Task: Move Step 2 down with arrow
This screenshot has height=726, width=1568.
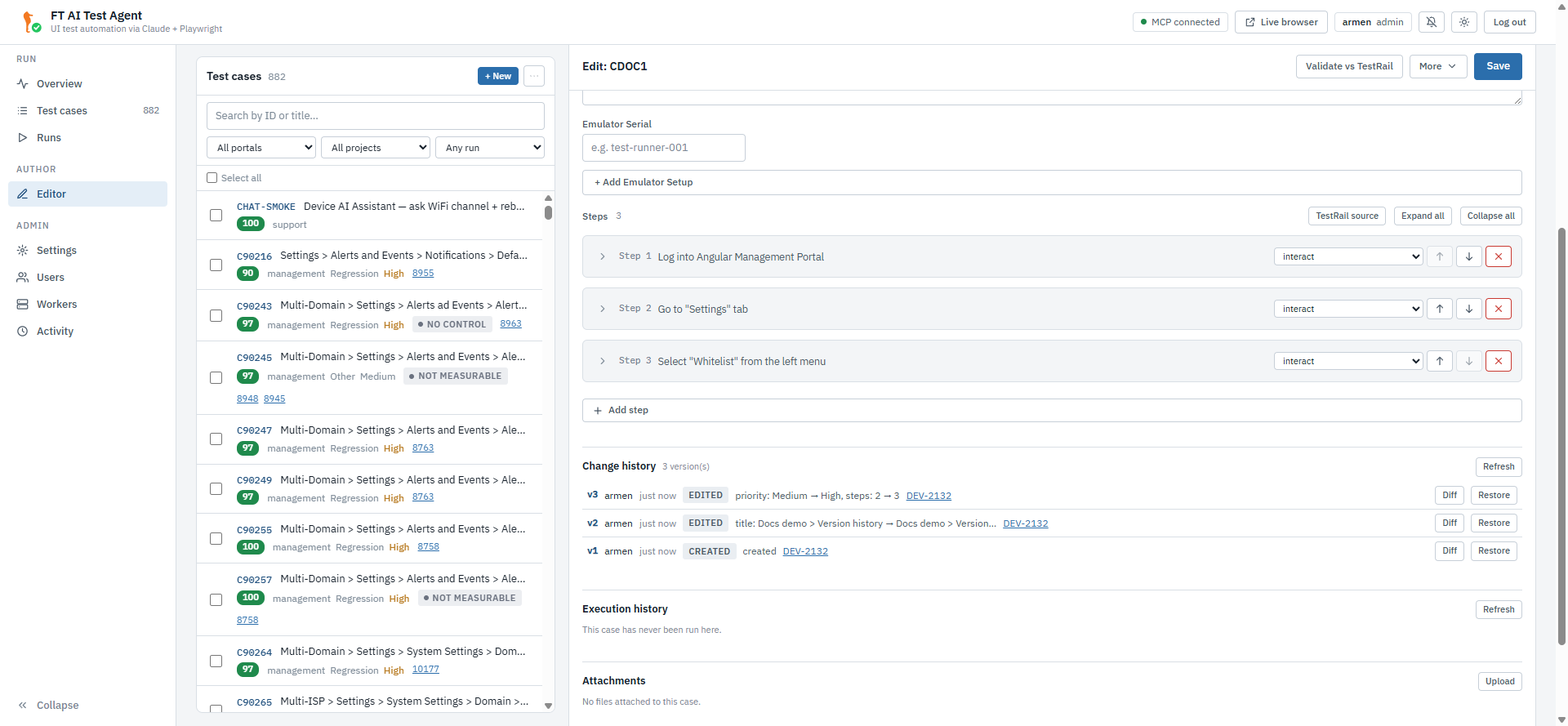Action: (x=1469, y=309)
